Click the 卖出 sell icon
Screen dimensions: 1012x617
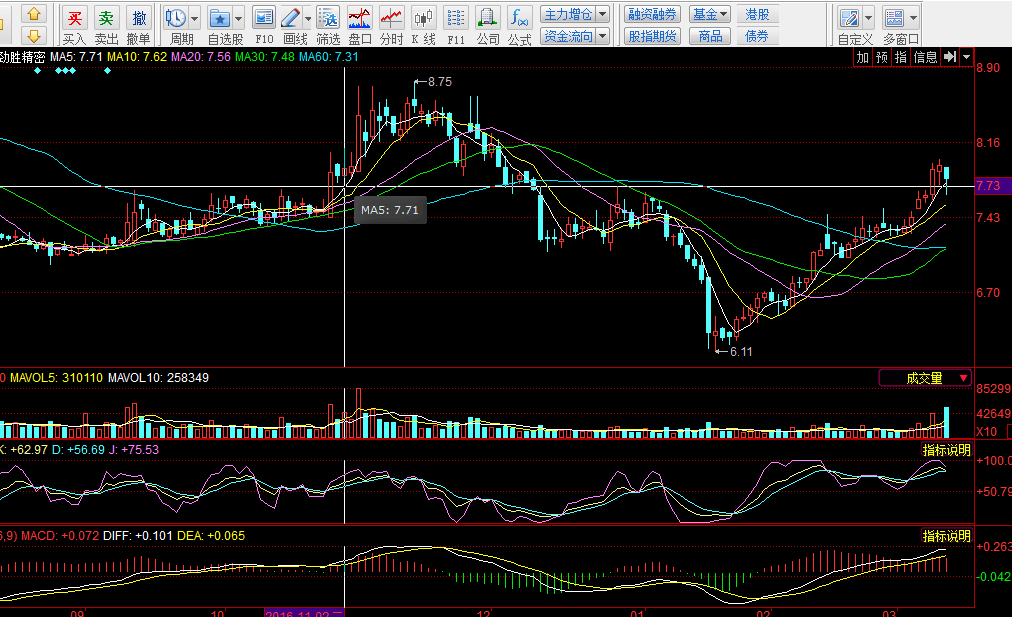(106, 18)
